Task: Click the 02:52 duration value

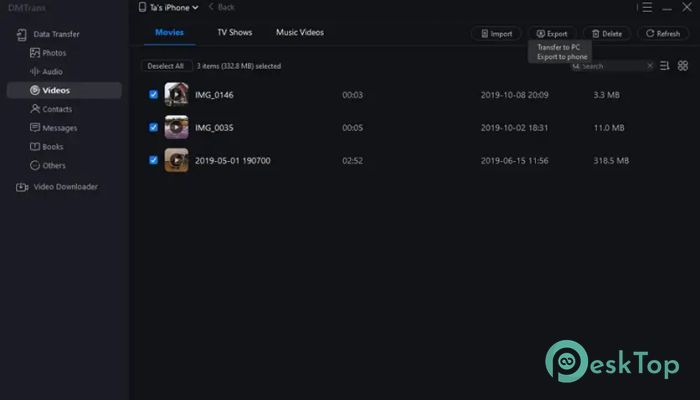Action: 352,161
